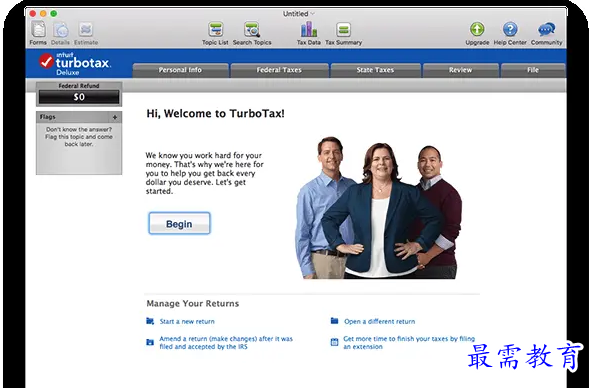
Task: Click Open a different return link
Action: (x=380, y=322)
